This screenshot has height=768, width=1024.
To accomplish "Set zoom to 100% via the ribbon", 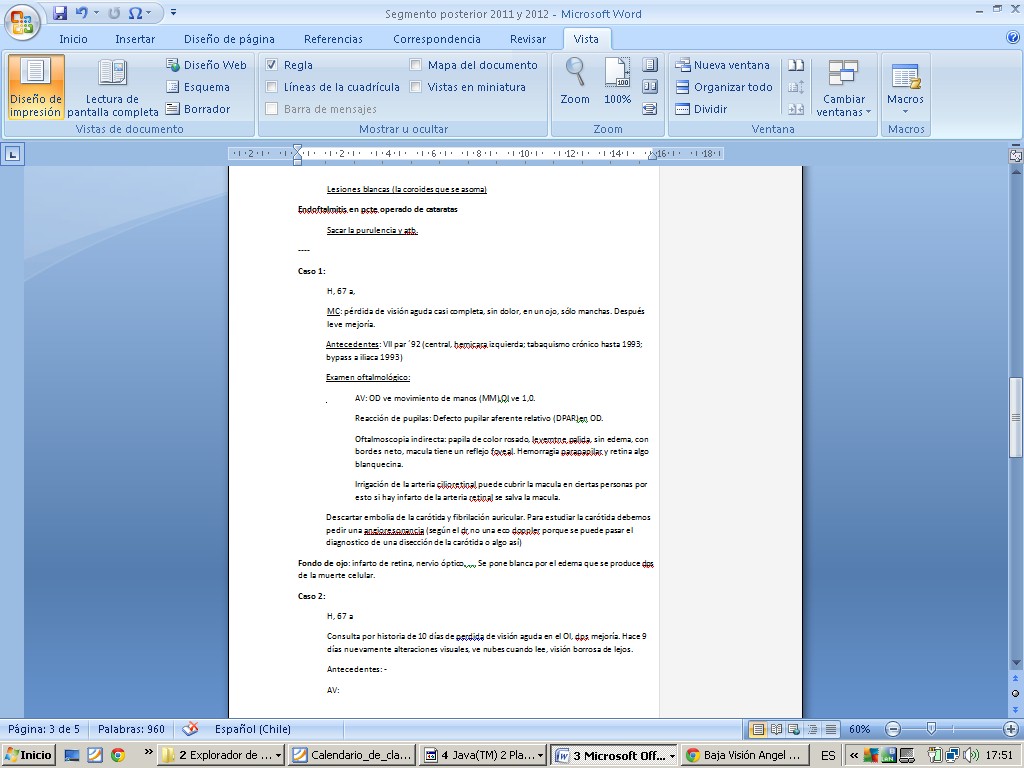I will point(617,81).
